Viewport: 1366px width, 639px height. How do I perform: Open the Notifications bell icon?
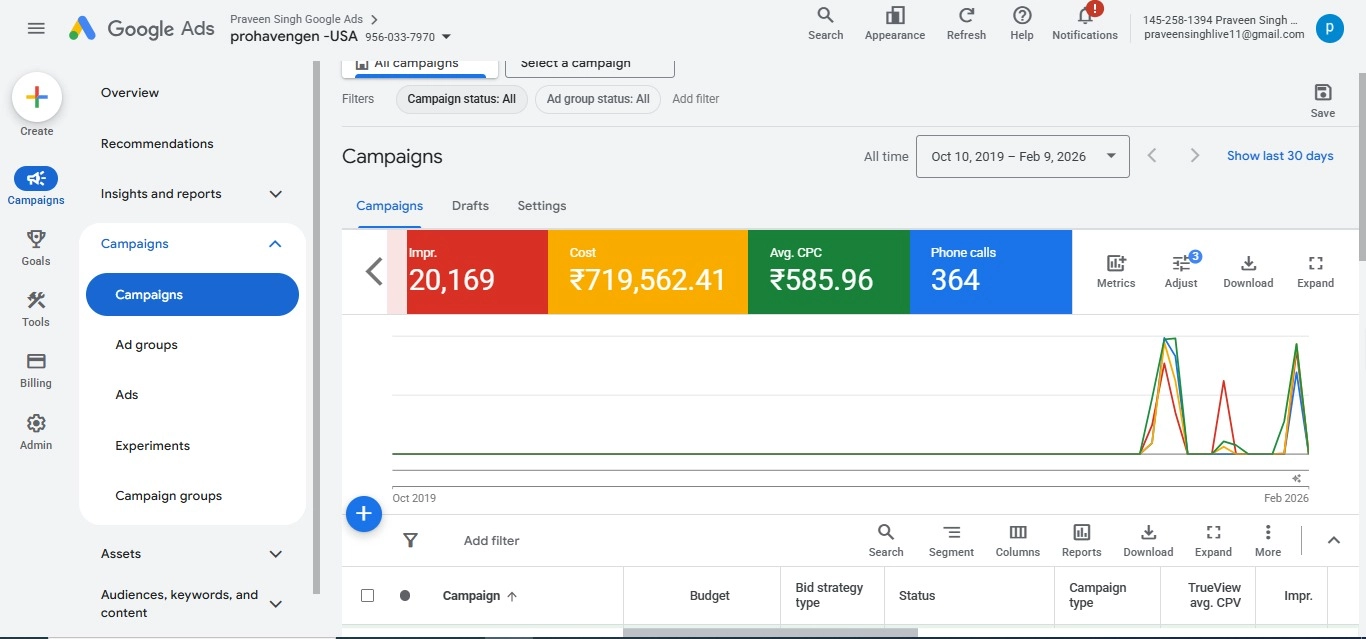(x=1084, y=17)
